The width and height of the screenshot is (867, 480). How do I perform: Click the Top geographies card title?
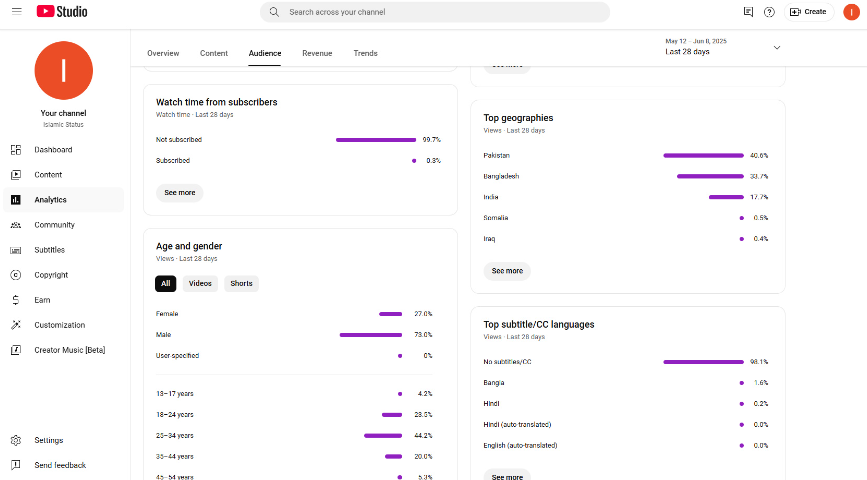(x=518, y=118)
